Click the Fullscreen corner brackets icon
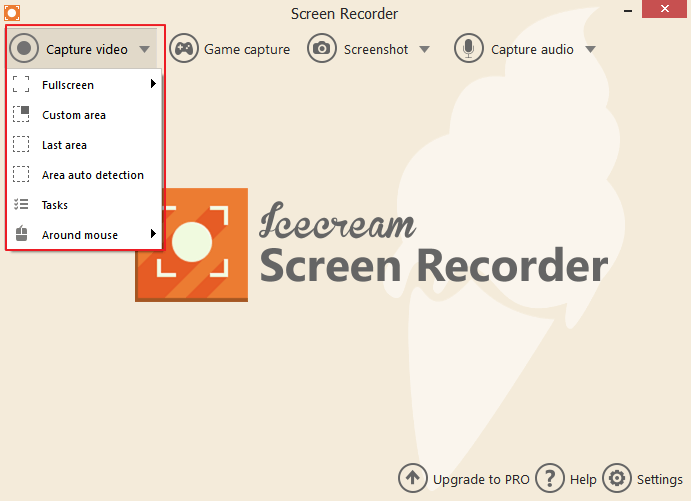The width and height of the screenshot is (691, 501). (x=21, y=84)
